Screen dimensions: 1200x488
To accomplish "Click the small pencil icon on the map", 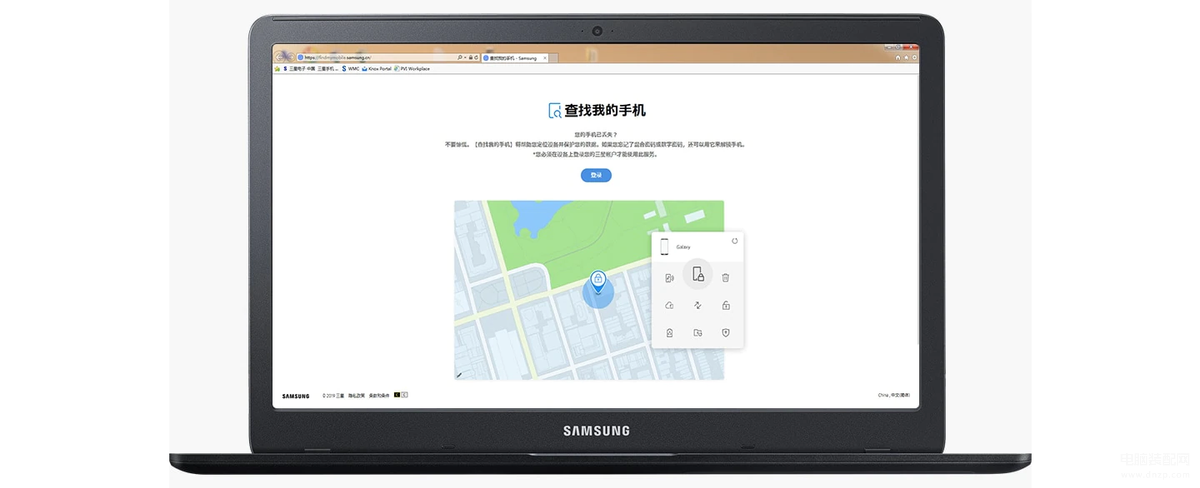I will point(459,375).
